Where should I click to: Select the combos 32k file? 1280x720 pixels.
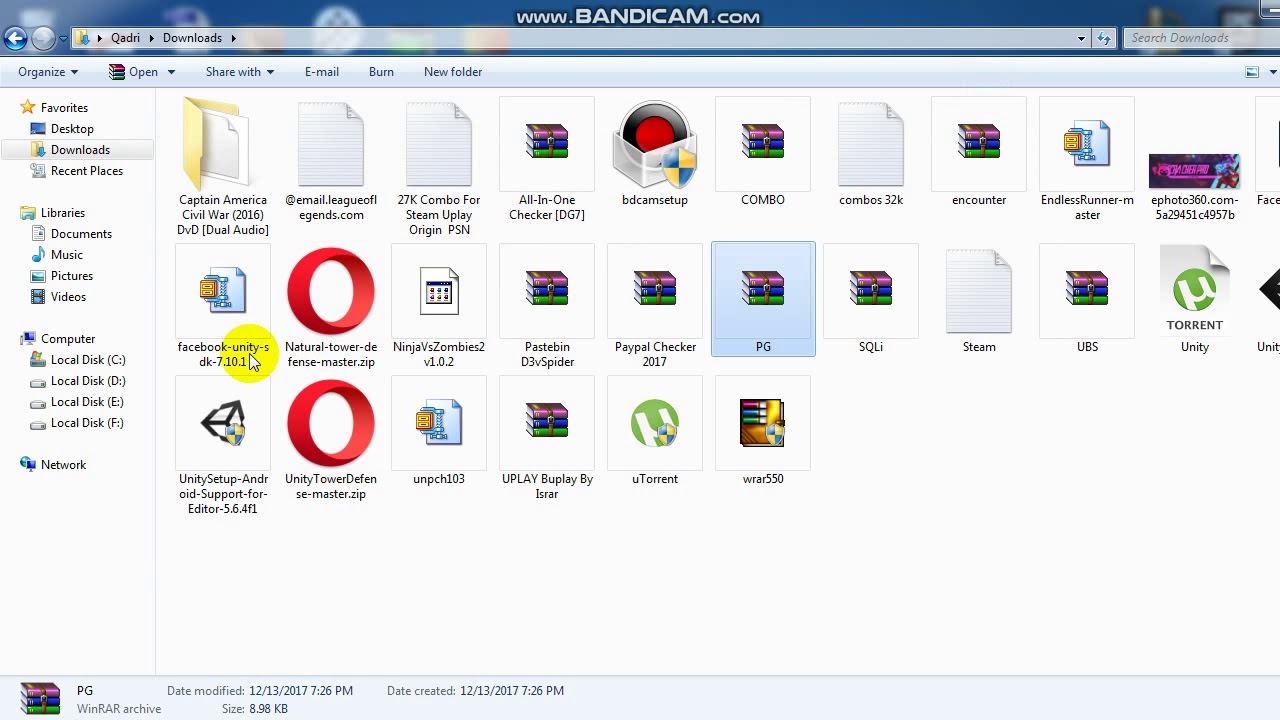coord(871,152)
